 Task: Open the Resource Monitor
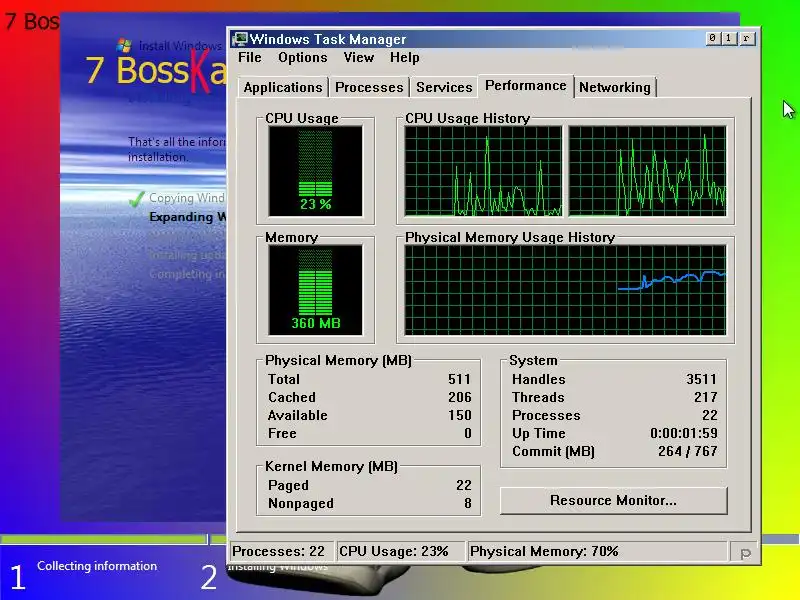613,501
